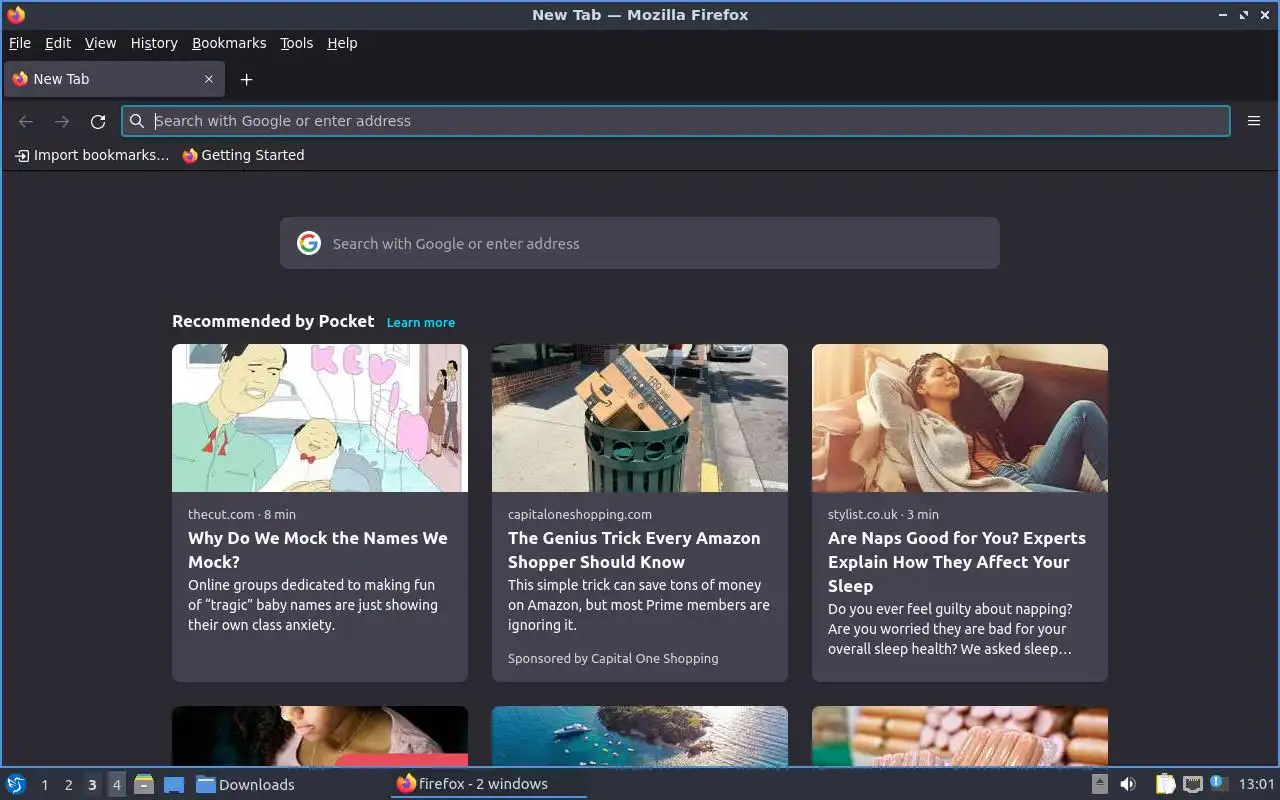Click the 'thecut.com · 8 min' source text

point(242,514)
